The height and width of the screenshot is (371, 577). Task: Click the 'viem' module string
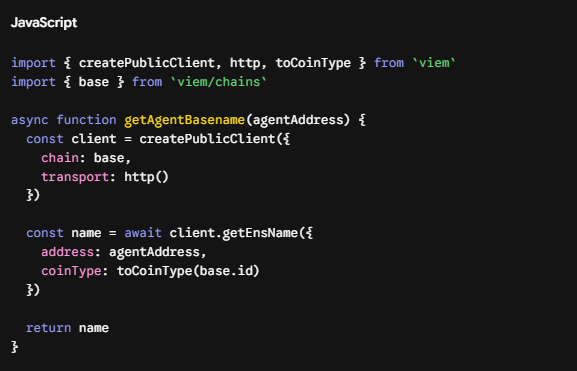pos(434,63)
